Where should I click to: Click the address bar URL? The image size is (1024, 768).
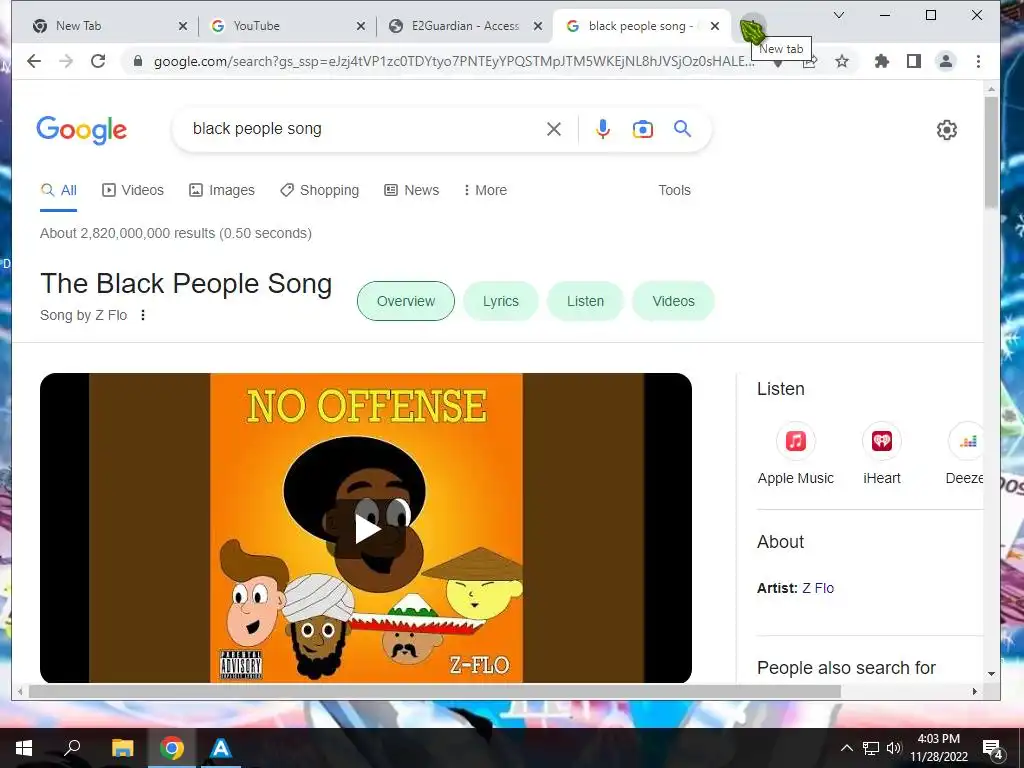(454, 61)
